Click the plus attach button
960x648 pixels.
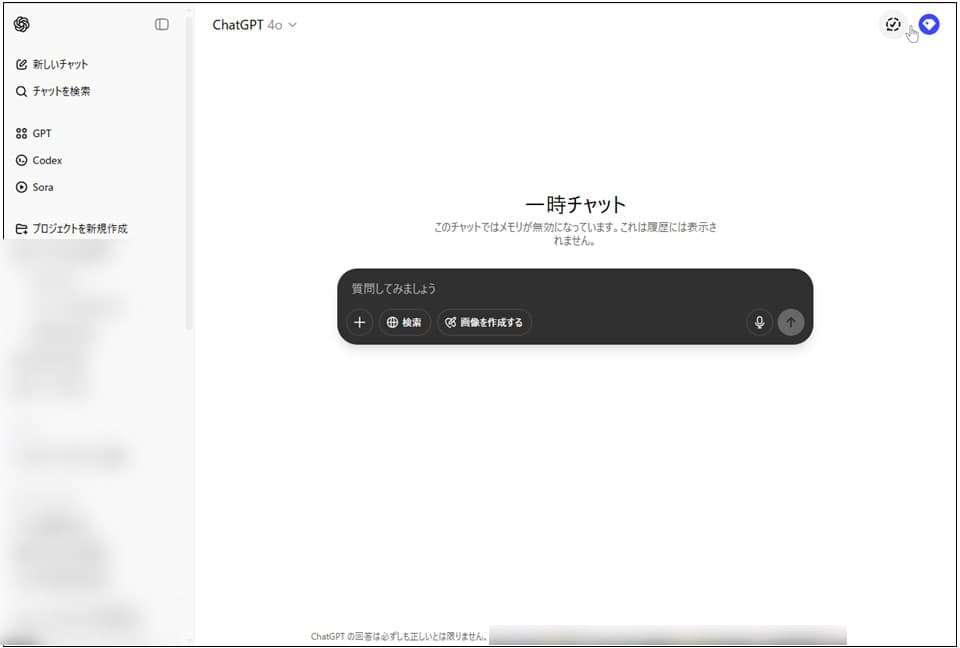tap(359, 322)
